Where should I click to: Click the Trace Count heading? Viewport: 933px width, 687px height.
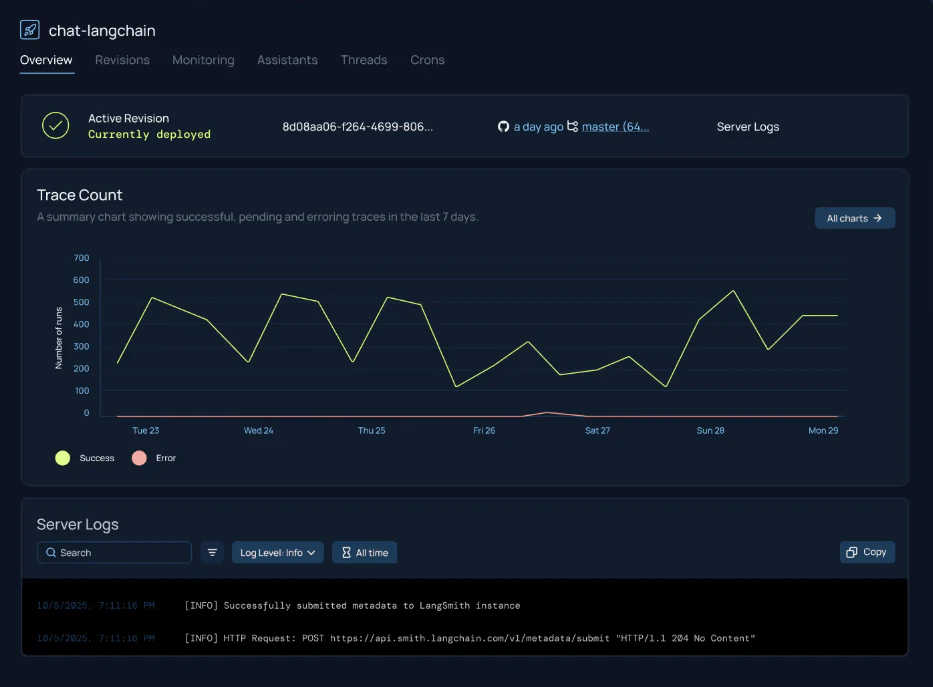(79, 195)
